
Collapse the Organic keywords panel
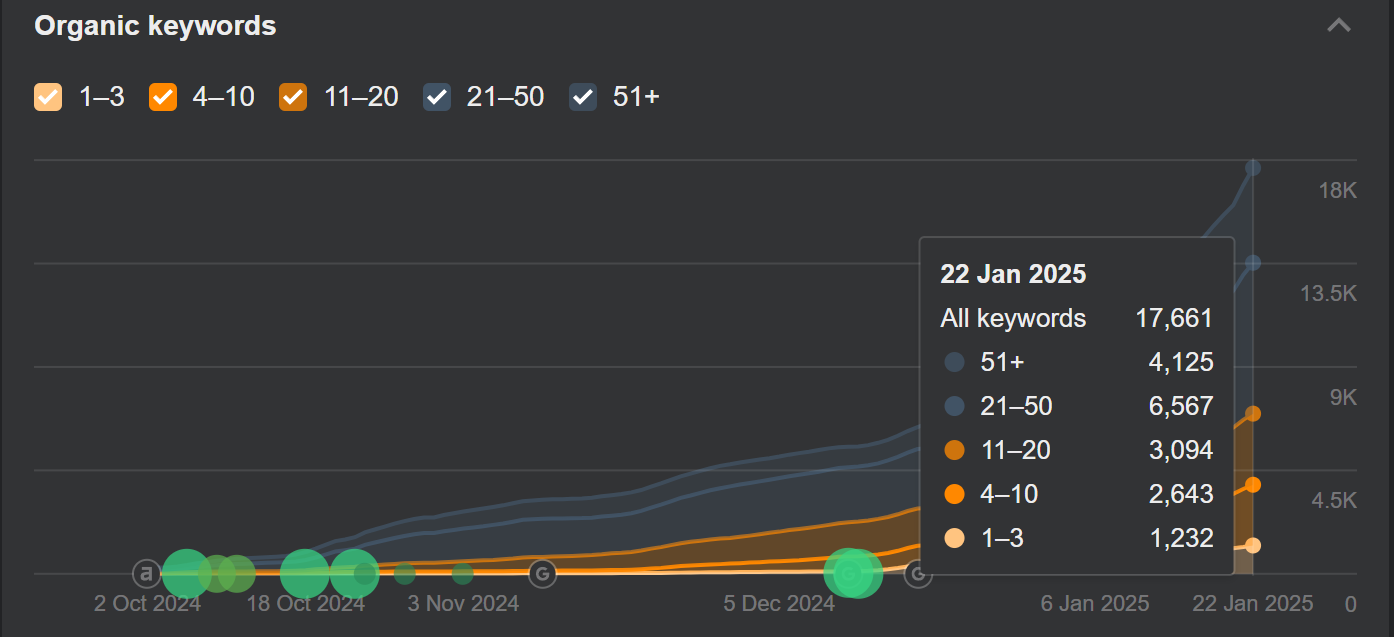pyautogui.click(x=1339, y=26)
